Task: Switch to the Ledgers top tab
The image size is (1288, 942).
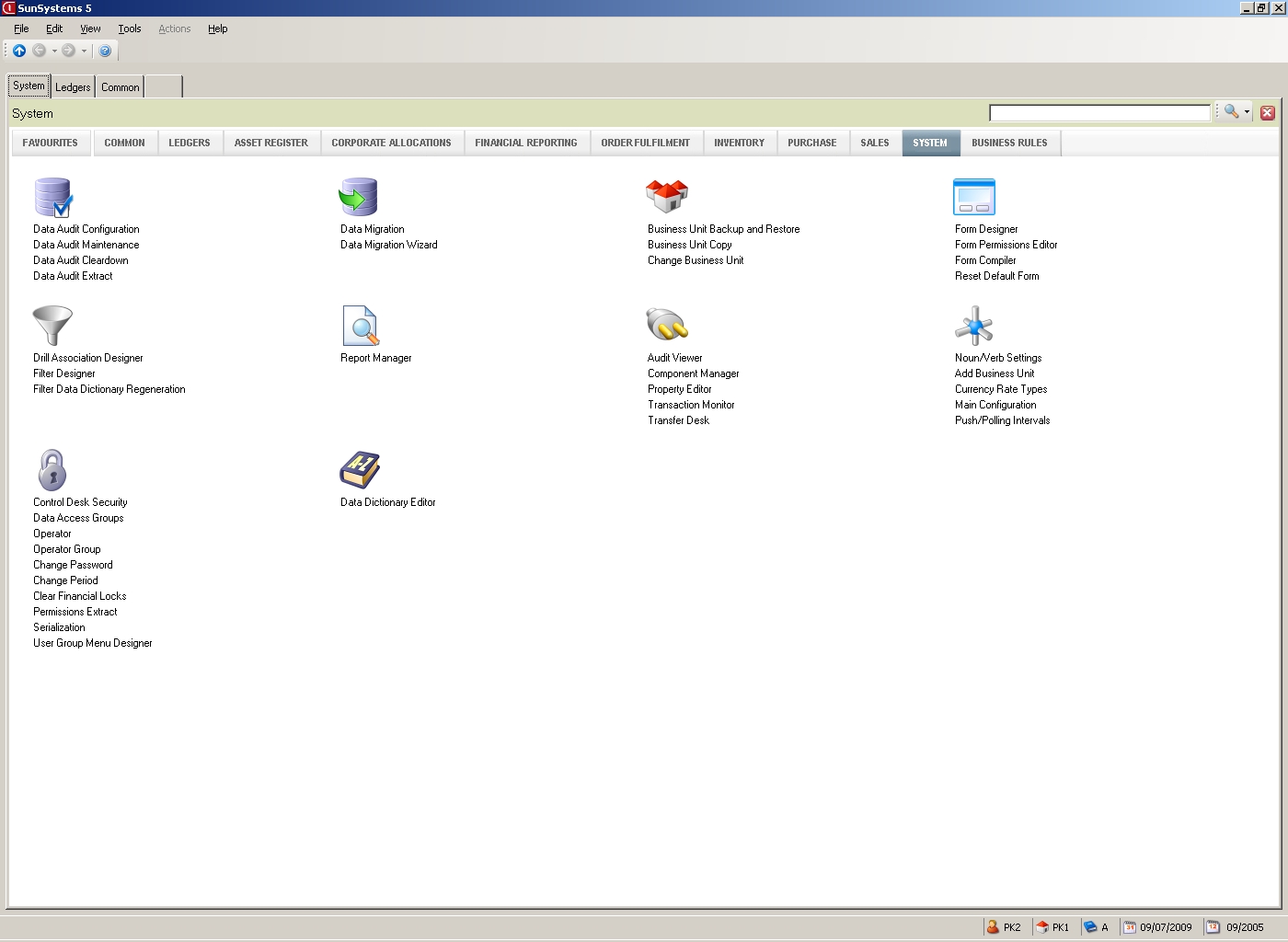Action: [x=73, y=87]
